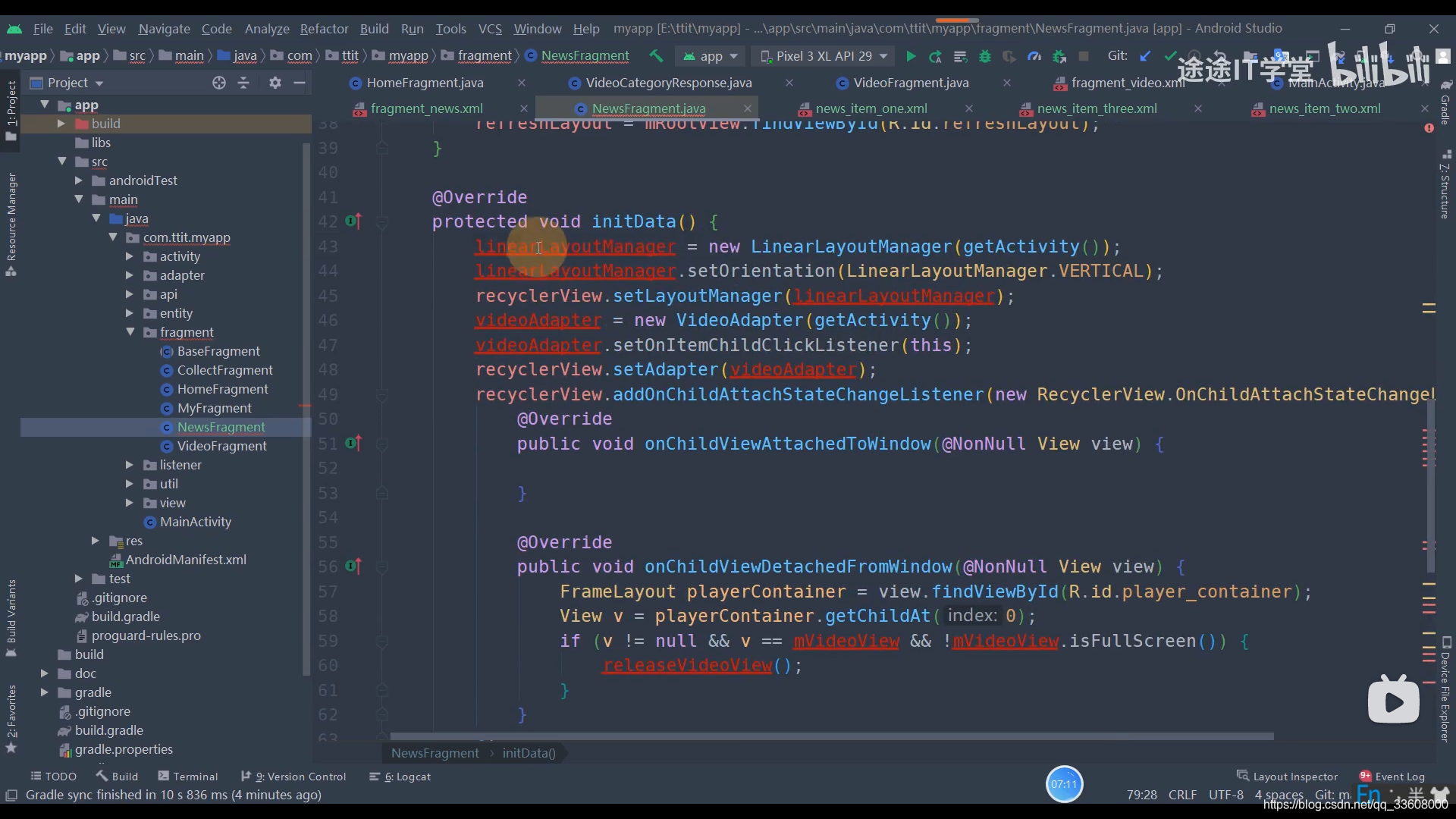Screen dimensions: 1456x819
Task: Open the Refactor menu
Action: [x=324, y=29]
